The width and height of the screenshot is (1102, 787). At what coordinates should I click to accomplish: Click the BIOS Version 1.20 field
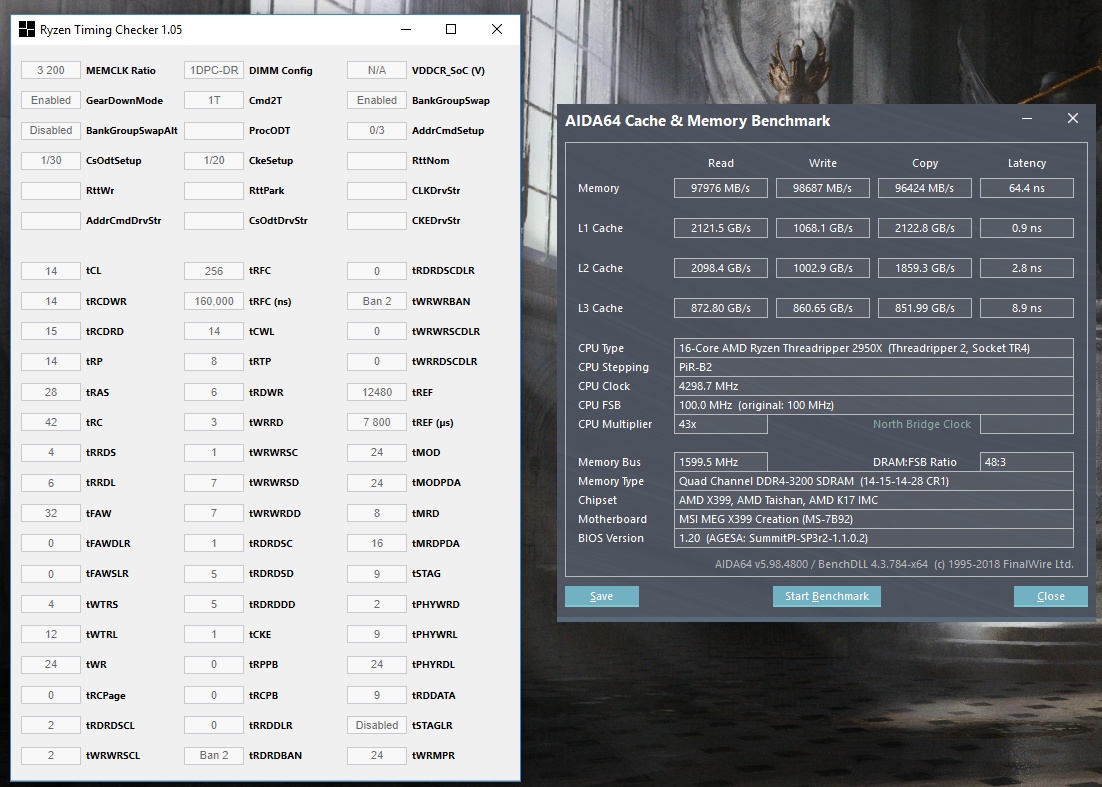click(x=874, y=538)
